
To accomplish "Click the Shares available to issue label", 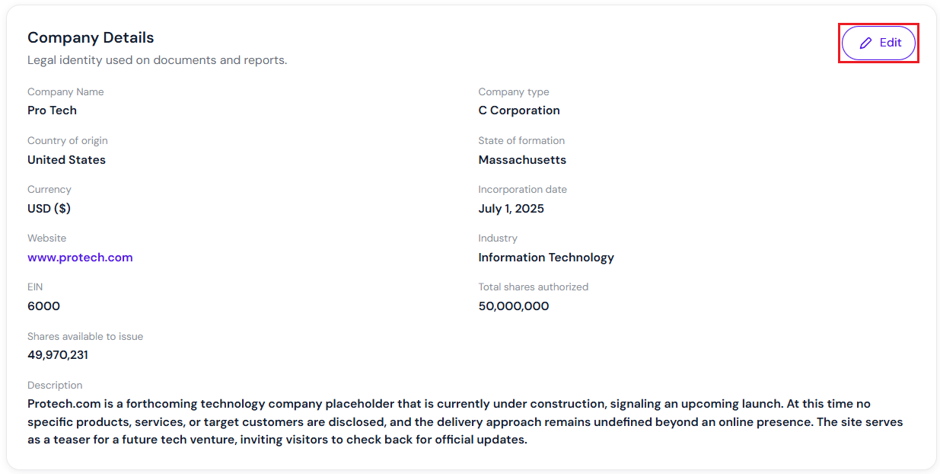I will click(85, 337).
